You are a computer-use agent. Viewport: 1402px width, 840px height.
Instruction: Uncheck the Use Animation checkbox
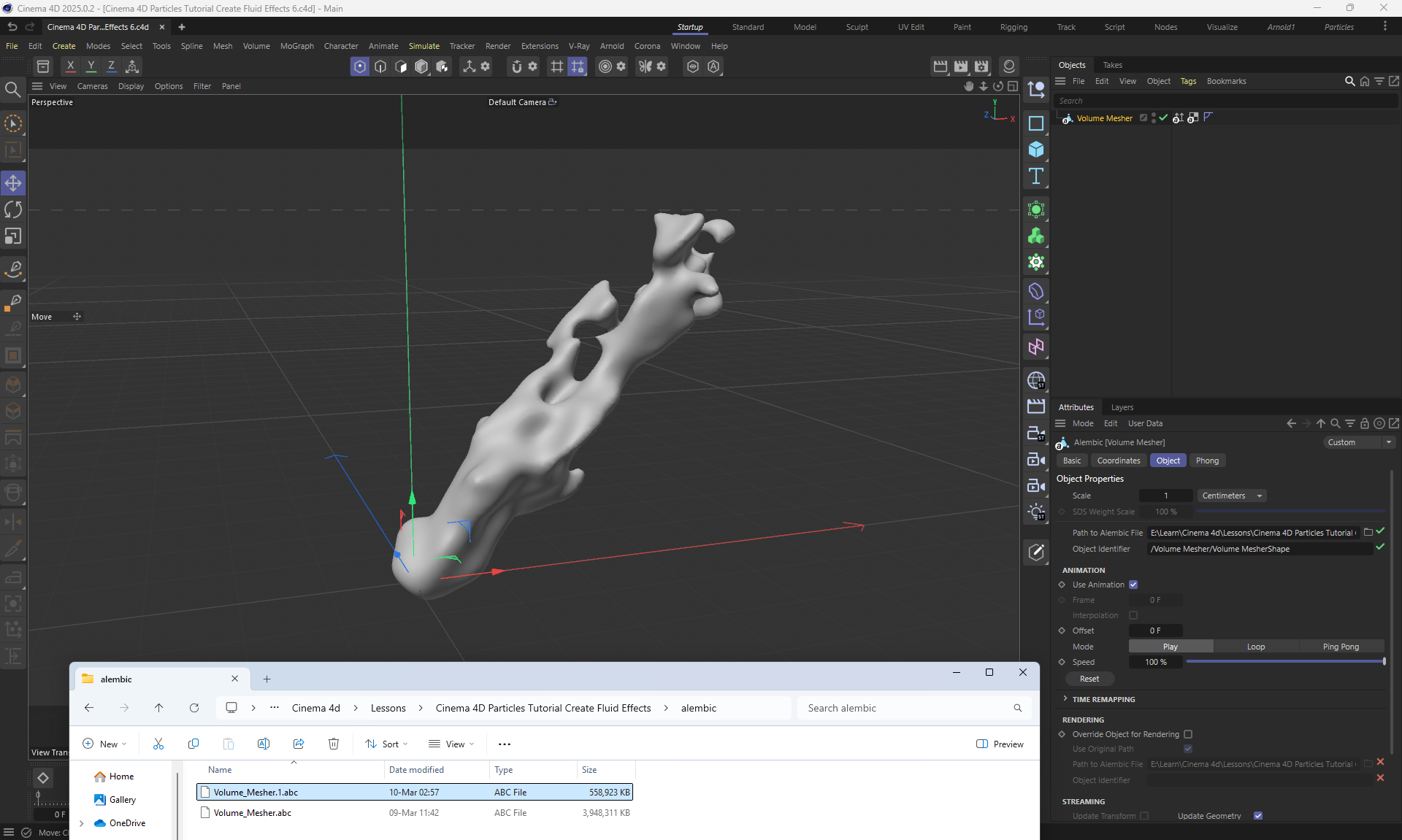point(1133,585)
